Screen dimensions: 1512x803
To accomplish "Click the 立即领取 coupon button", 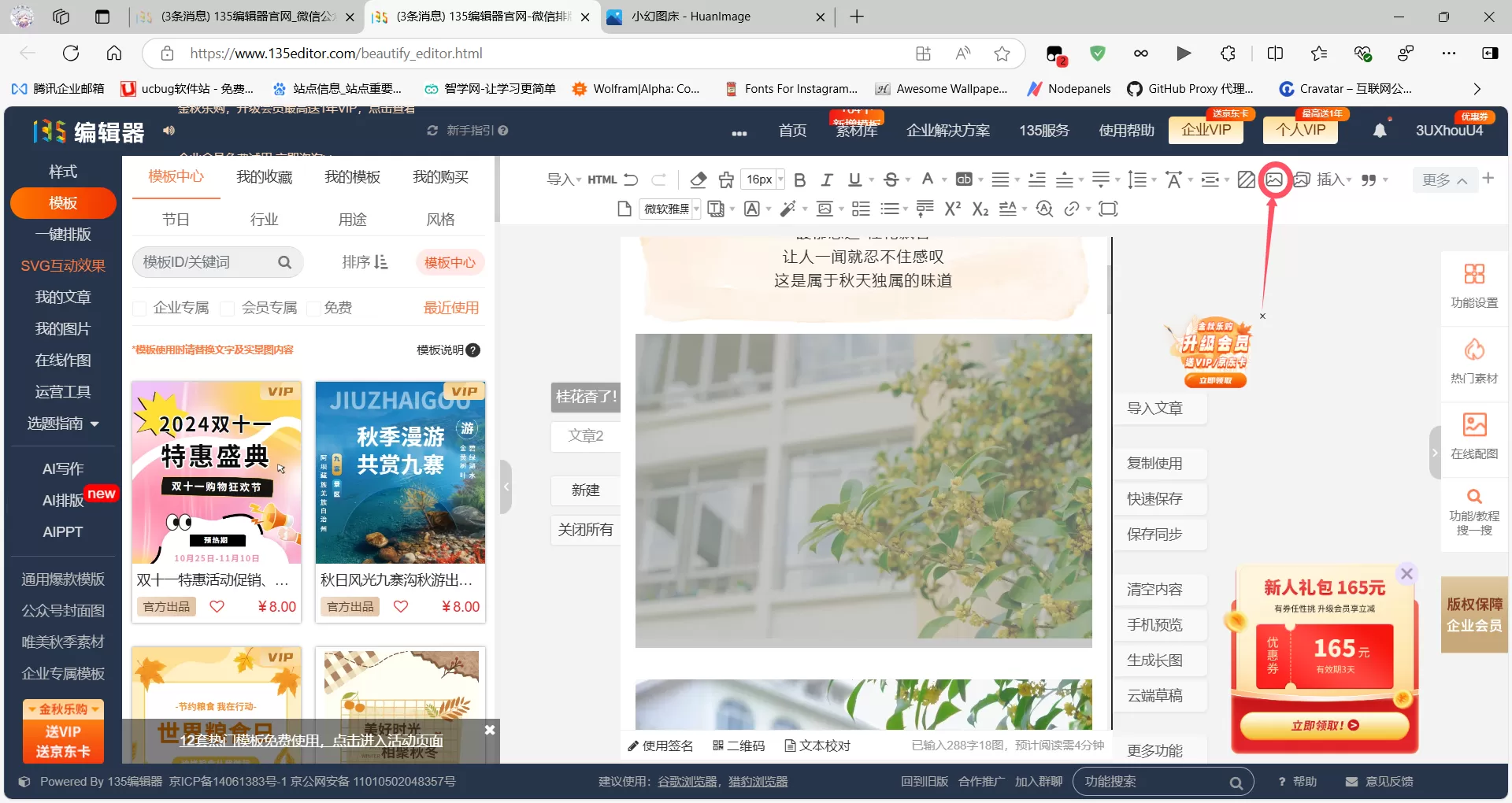I will (x=1324, y=725).
